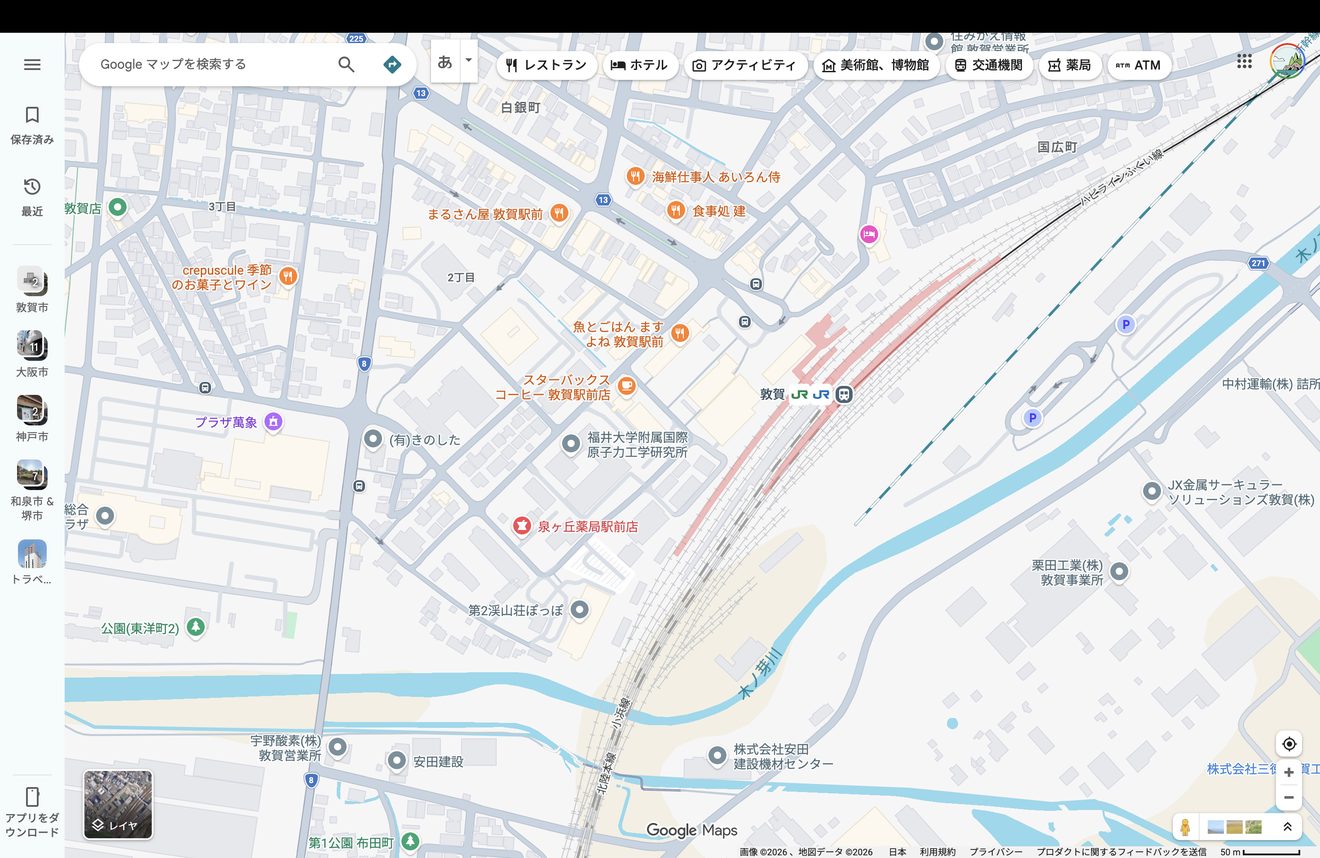Image resolution: width=1320 pixels, height=858 pixels.
Task: Select the あ input mode button
Action: tap(445, 62)
